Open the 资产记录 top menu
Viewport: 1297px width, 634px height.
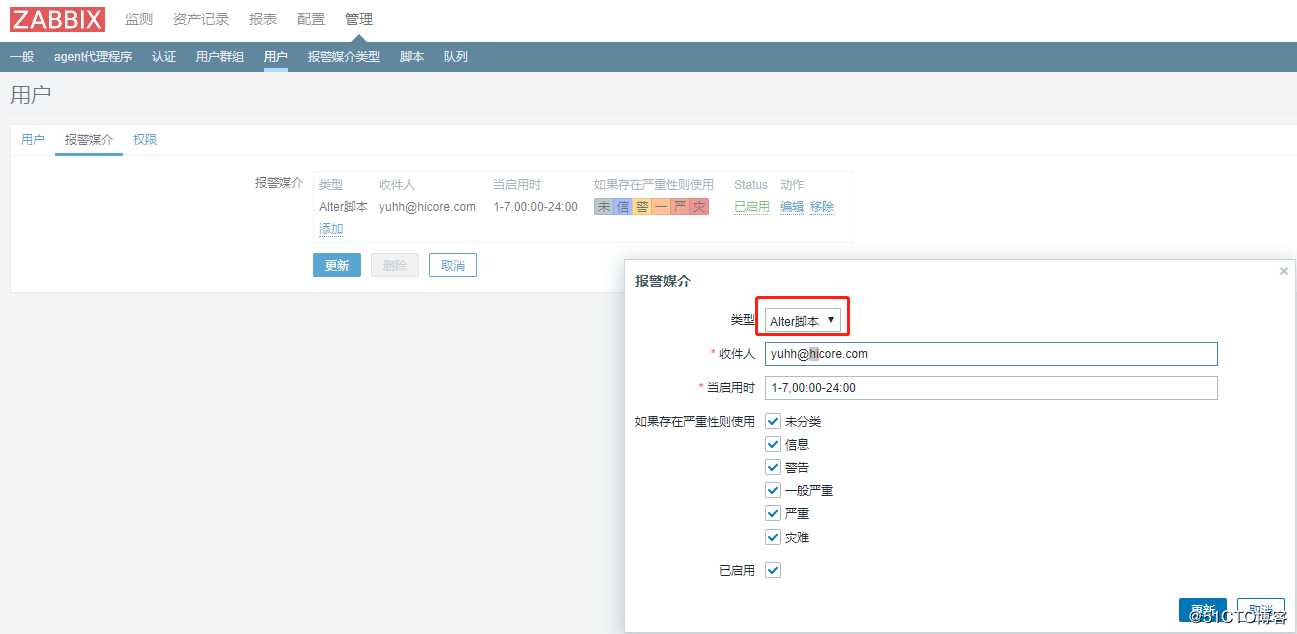coord(201,19)
